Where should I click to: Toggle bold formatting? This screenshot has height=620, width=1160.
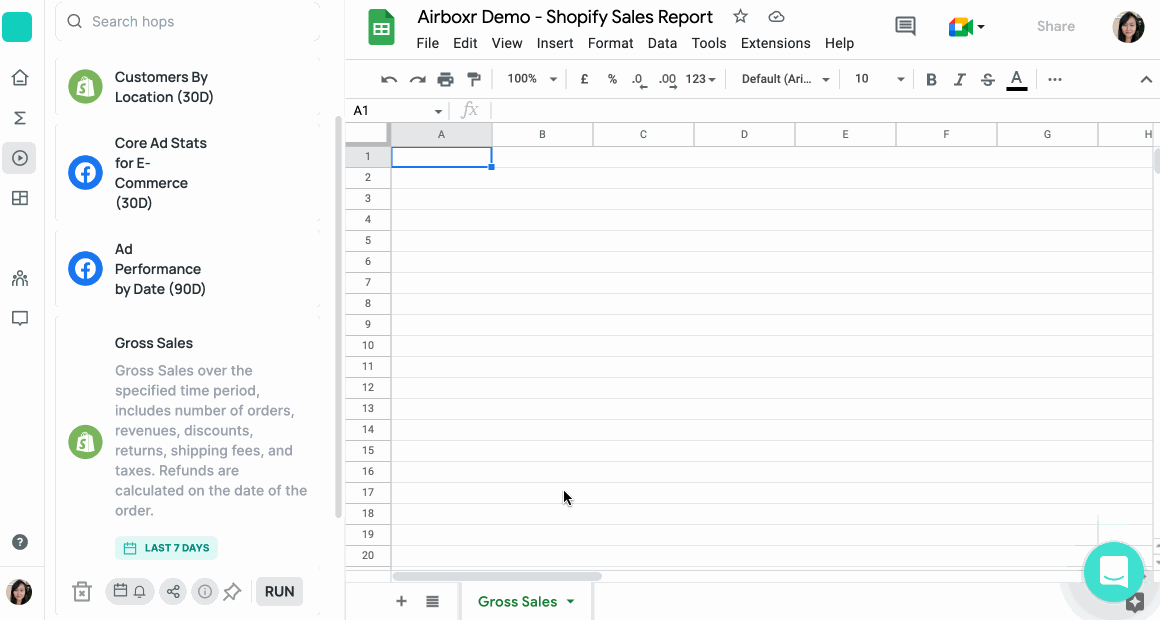tap(931, 79)
